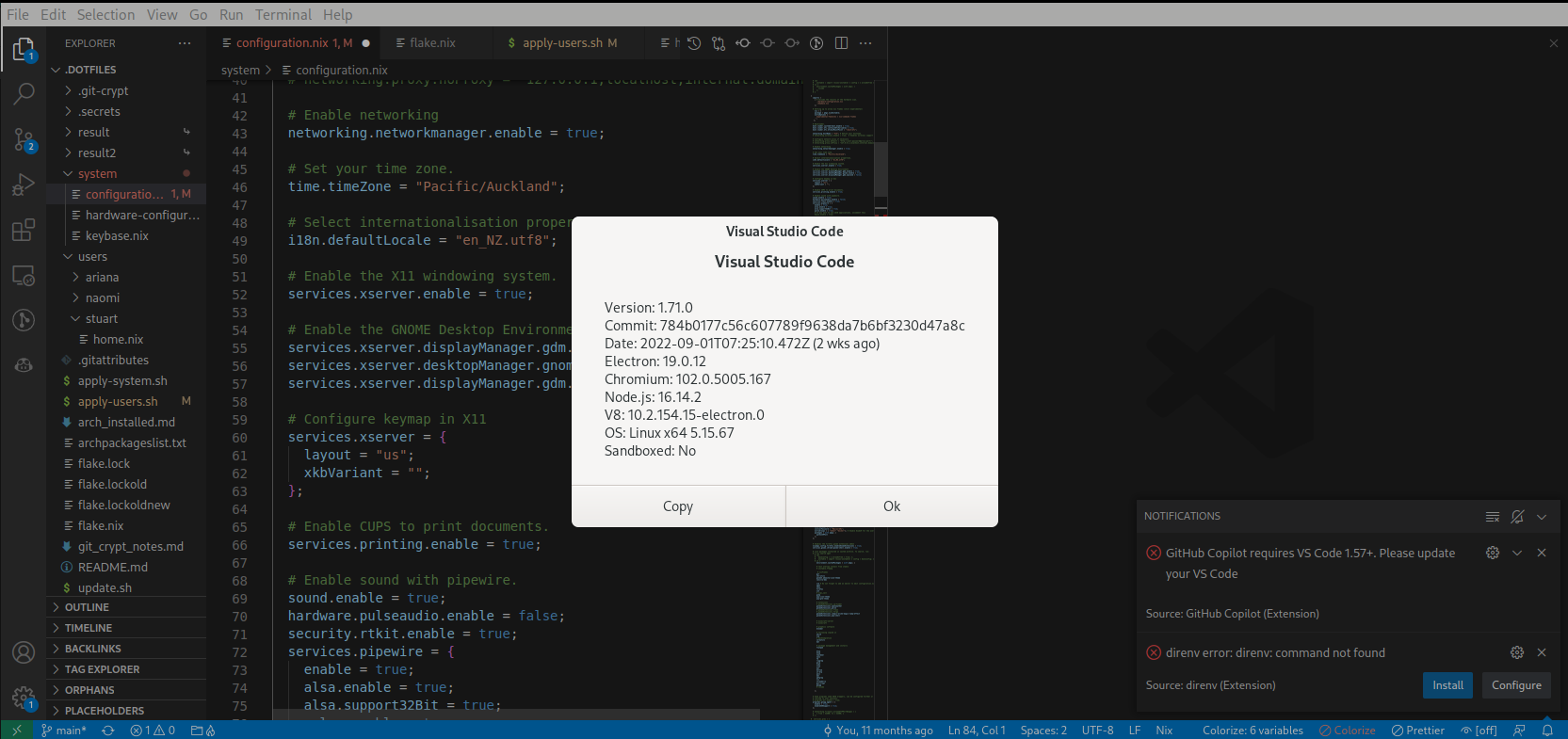Expand the ariana folder
This screenshot has height=739, width=1568.
[x=126, y=277]
